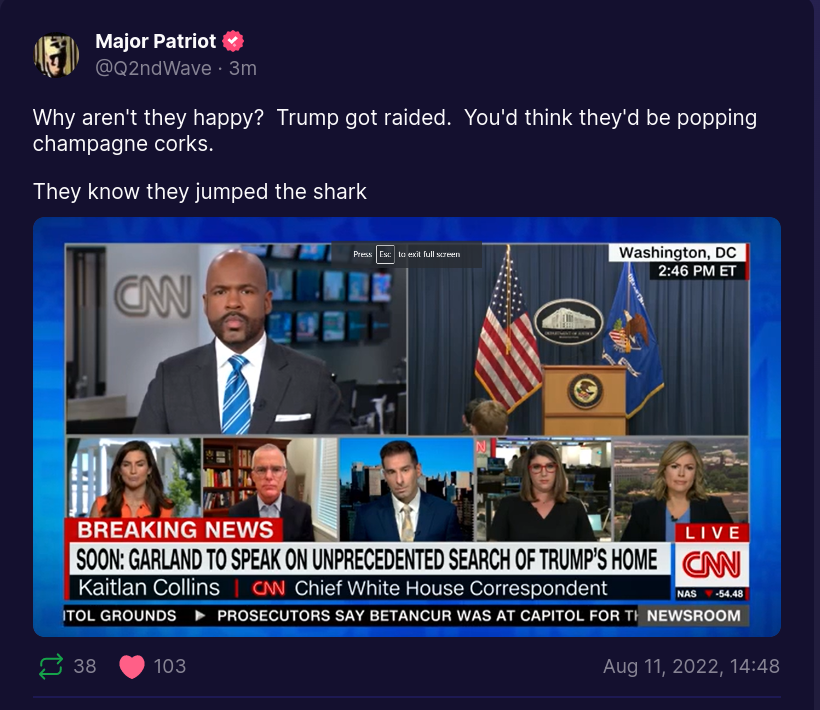This screenshot has width=820, height=710.
Task: Click the red verified badge beside Major Patriot
Action: tap(233, 42)
